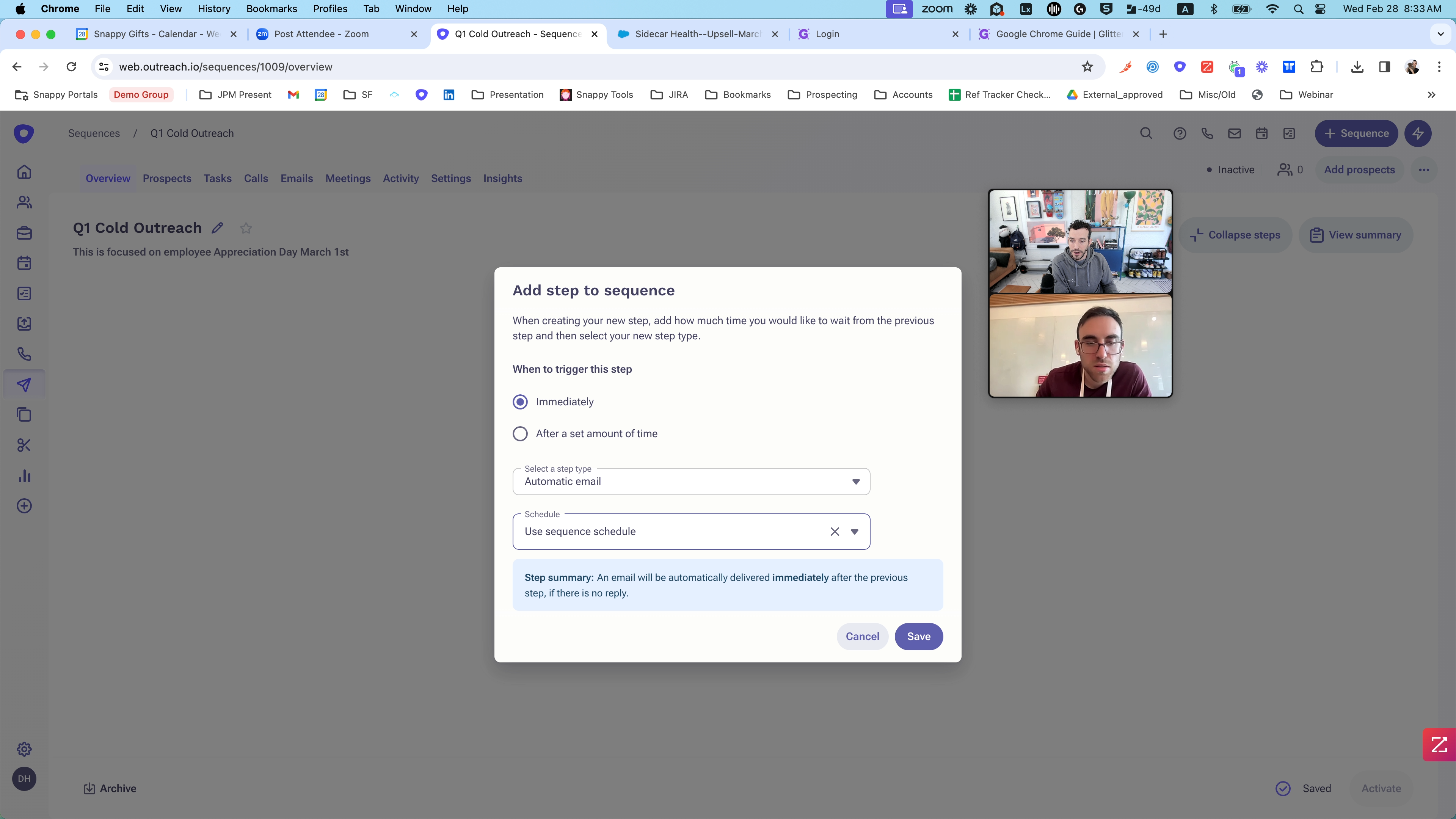Click Collapse steps button
Image resolution: width=1456 pixels, height=819 pixels.
coord(1235,235)
